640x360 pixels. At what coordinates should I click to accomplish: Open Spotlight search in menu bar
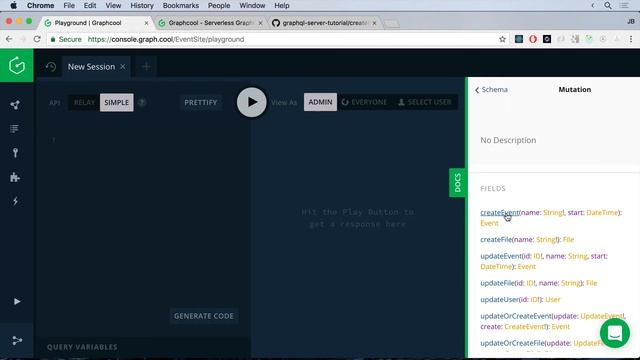[608, 5]
